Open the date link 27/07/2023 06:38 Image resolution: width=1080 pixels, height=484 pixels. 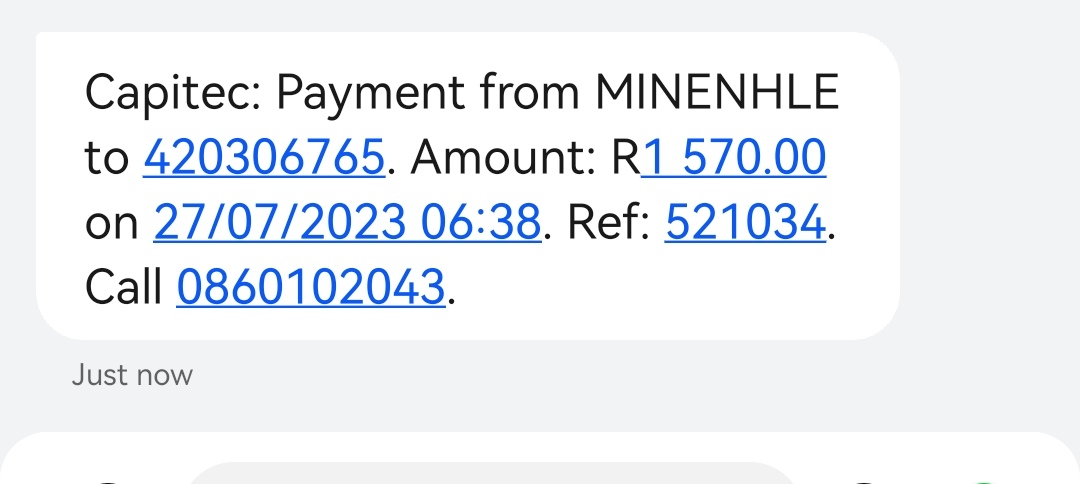(347, 222)
